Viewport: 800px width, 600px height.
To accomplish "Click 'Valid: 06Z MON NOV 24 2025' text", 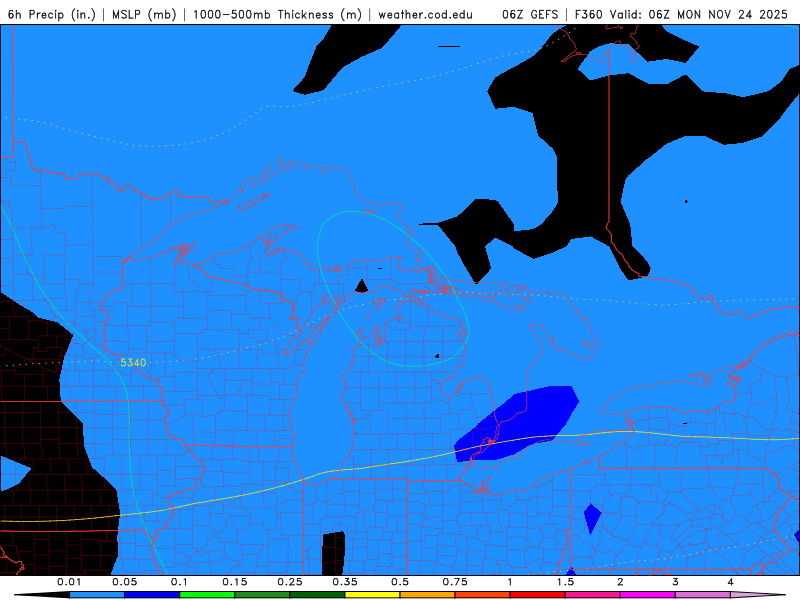I will (699, 14).
